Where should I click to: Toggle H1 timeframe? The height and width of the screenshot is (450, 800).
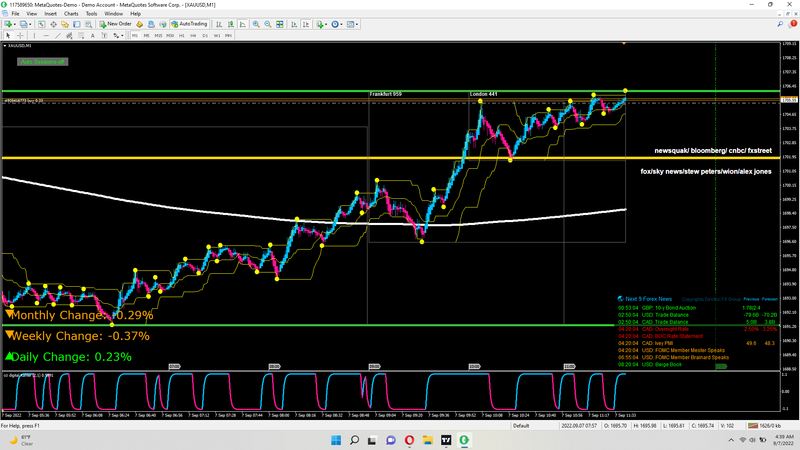[182, 36]
